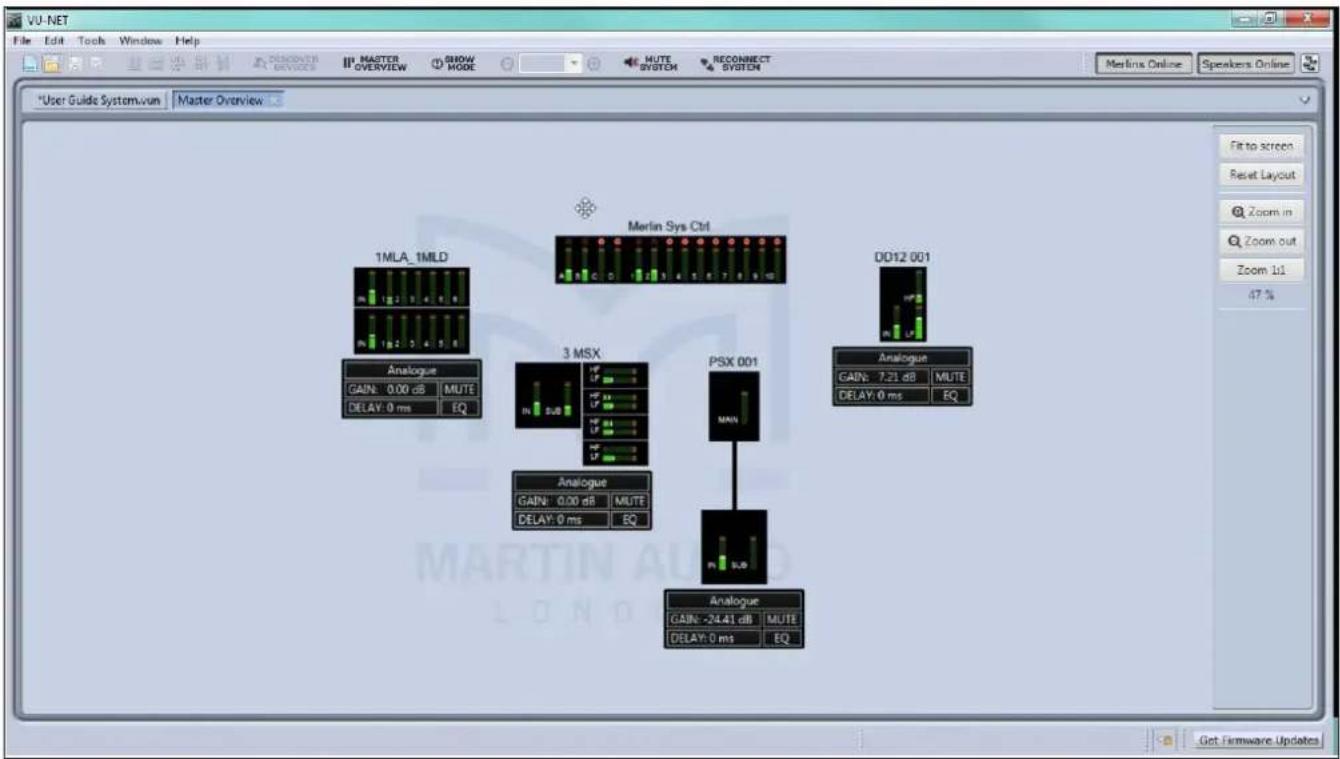Click the Discover Devices toolbar button
The height and width of the screenshot is (759, 1340).
pyautogui.click(x=287, y=64)
